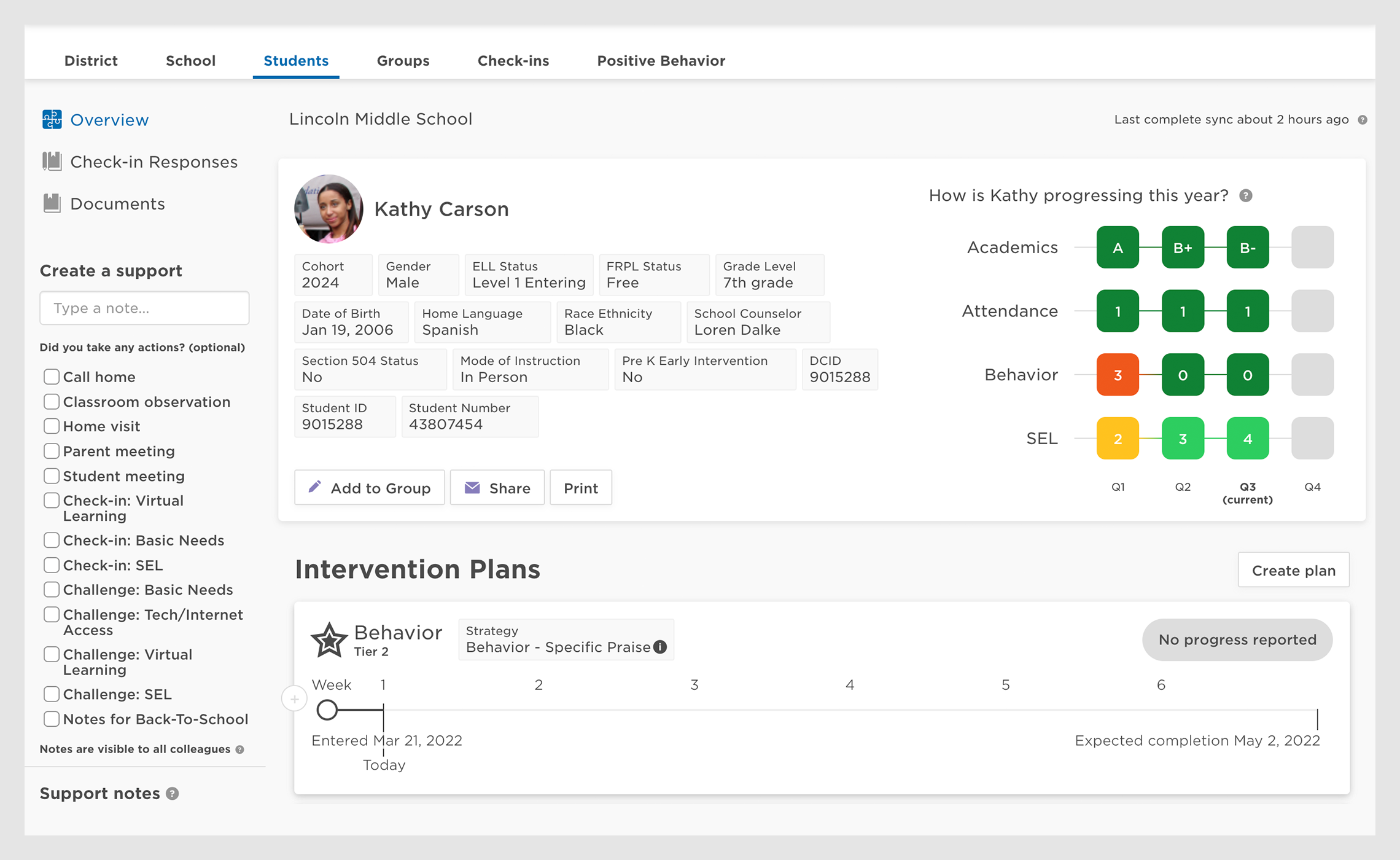Go to the District tab
Image resolution: width=1400 pixels, height=860 pixels.
tap(91, 61)
